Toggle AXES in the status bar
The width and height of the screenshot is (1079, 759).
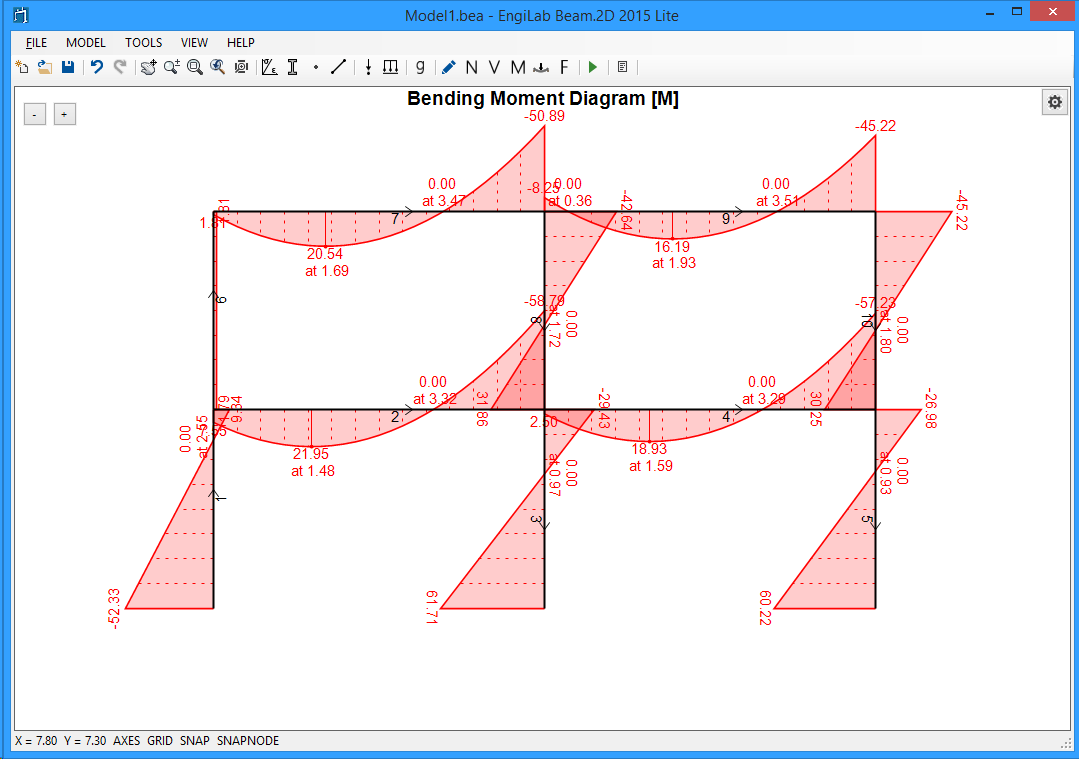coord(127,740)
